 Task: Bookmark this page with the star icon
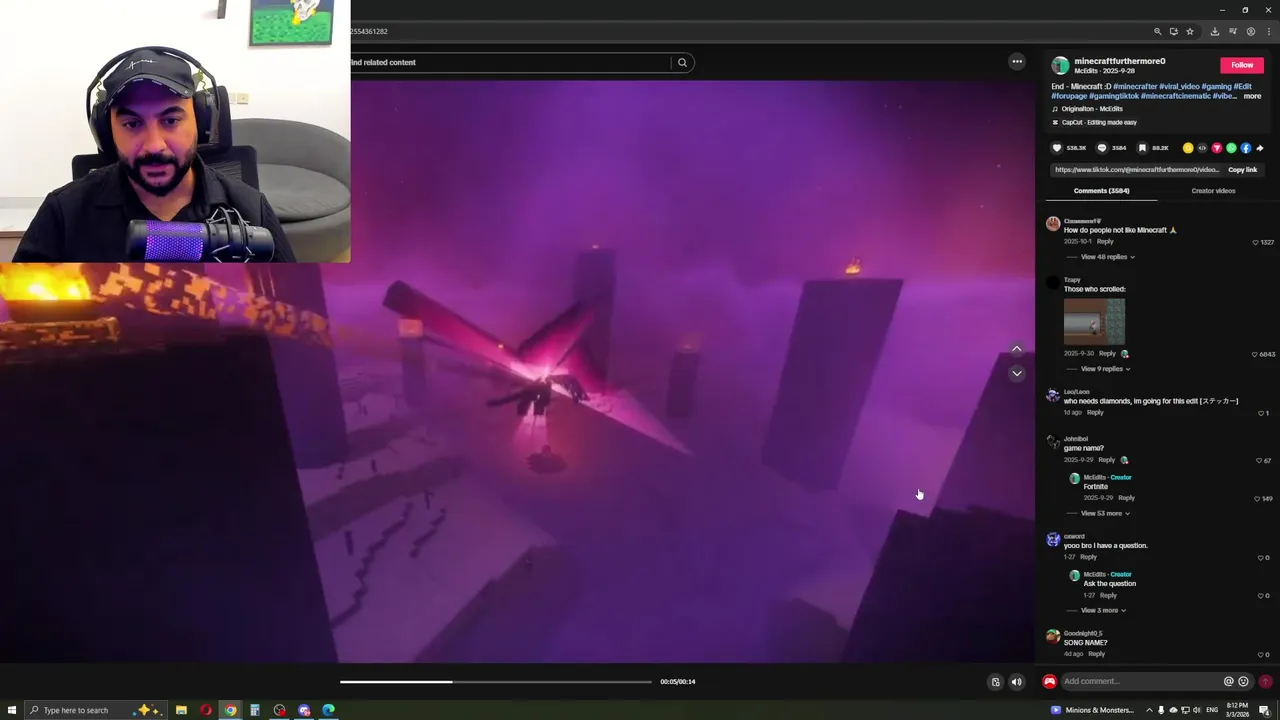[1190, 31]
